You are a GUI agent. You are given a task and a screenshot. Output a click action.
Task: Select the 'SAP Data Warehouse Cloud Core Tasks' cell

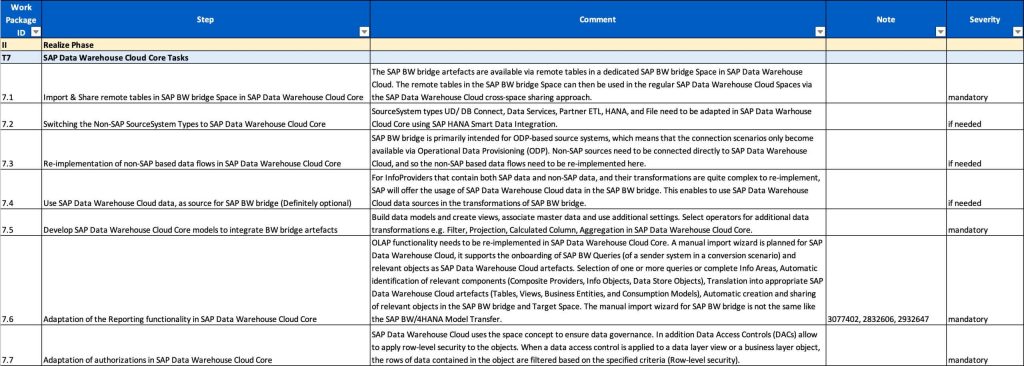click(206, 58)
